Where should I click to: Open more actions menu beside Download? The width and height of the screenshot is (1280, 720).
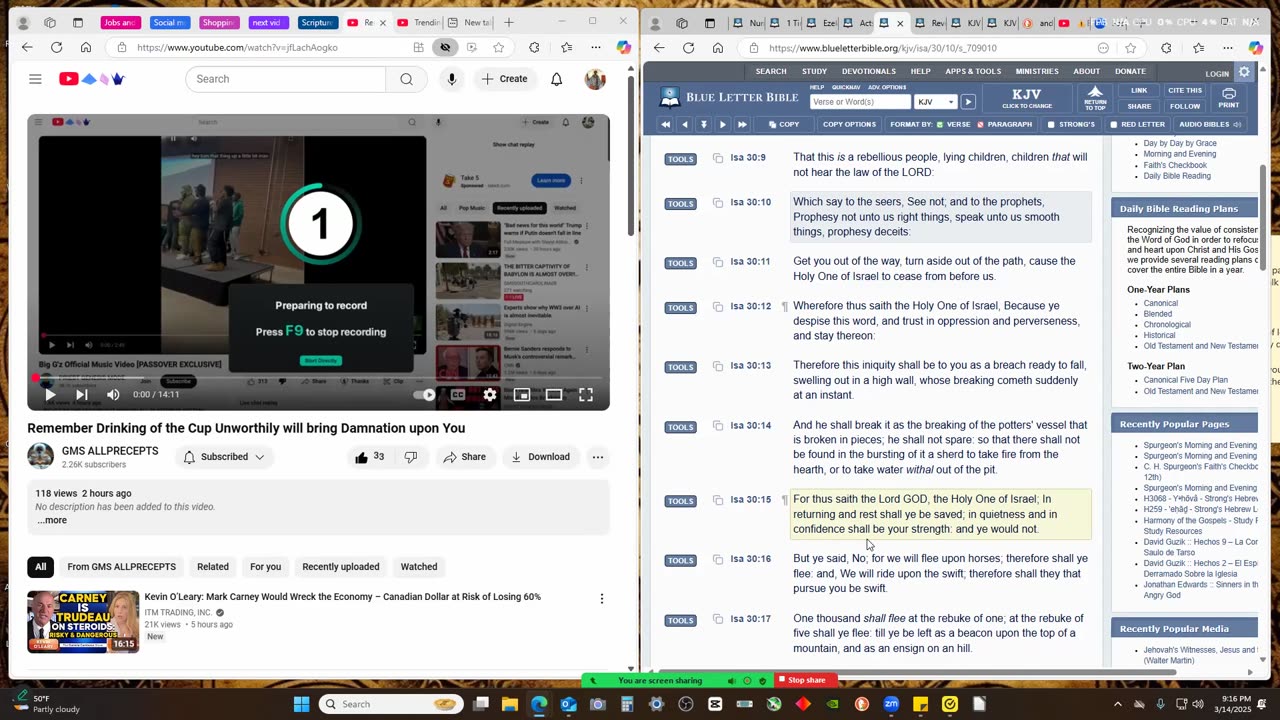pyautogui.click(x=598, y=457)
